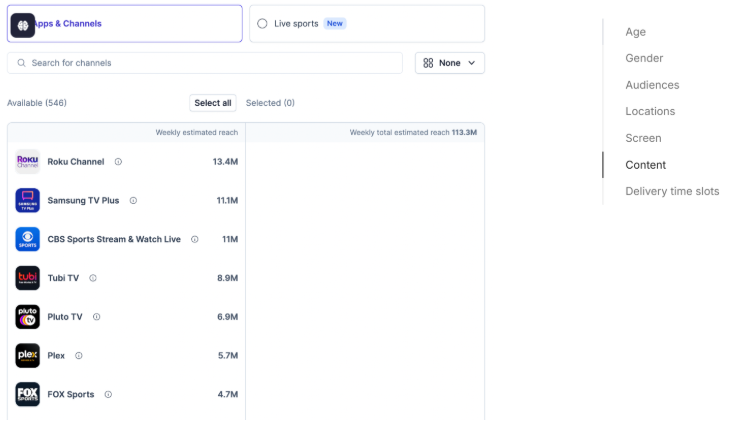Navigate to Delivery time slots
Viewport: 736px width, 433px height.
672,191
